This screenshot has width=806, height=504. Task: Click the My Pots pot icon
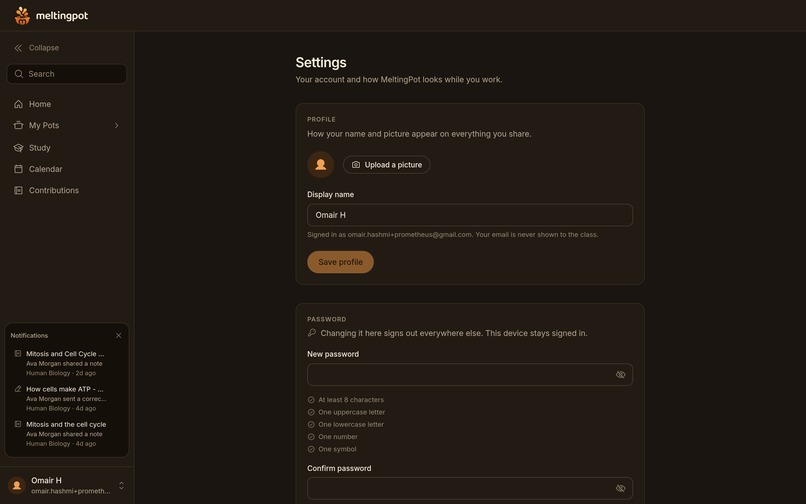pos(19,125)
